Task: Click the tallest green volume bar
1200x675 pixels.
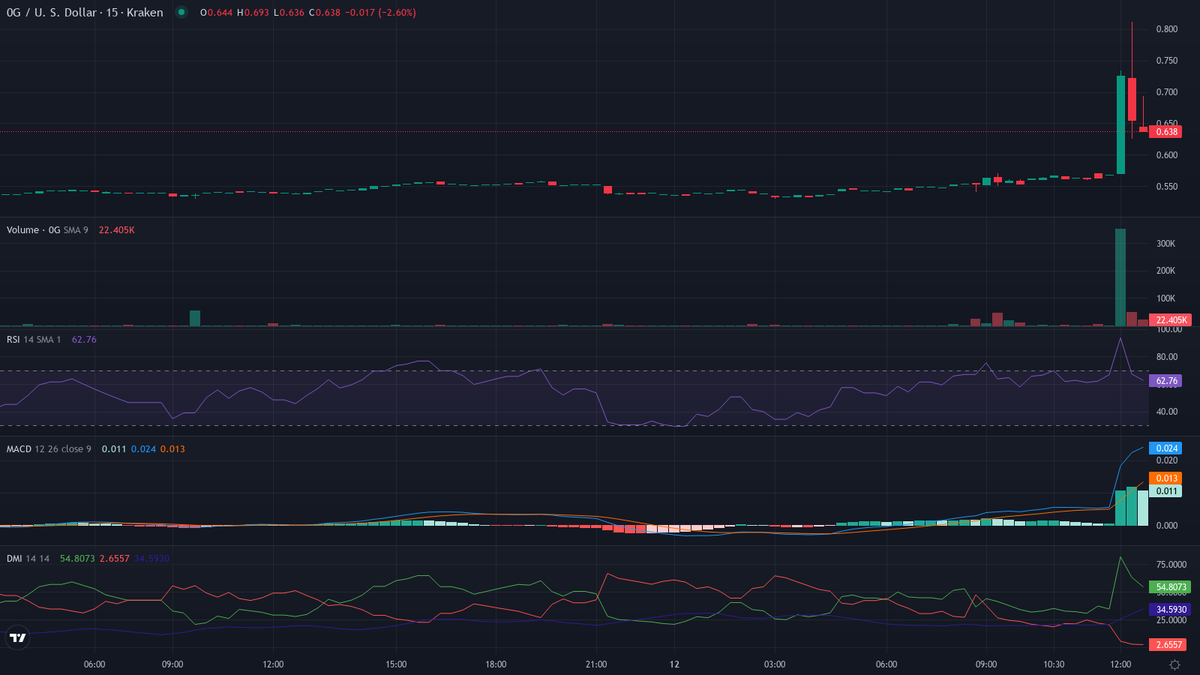Action: pos(1120,277)
